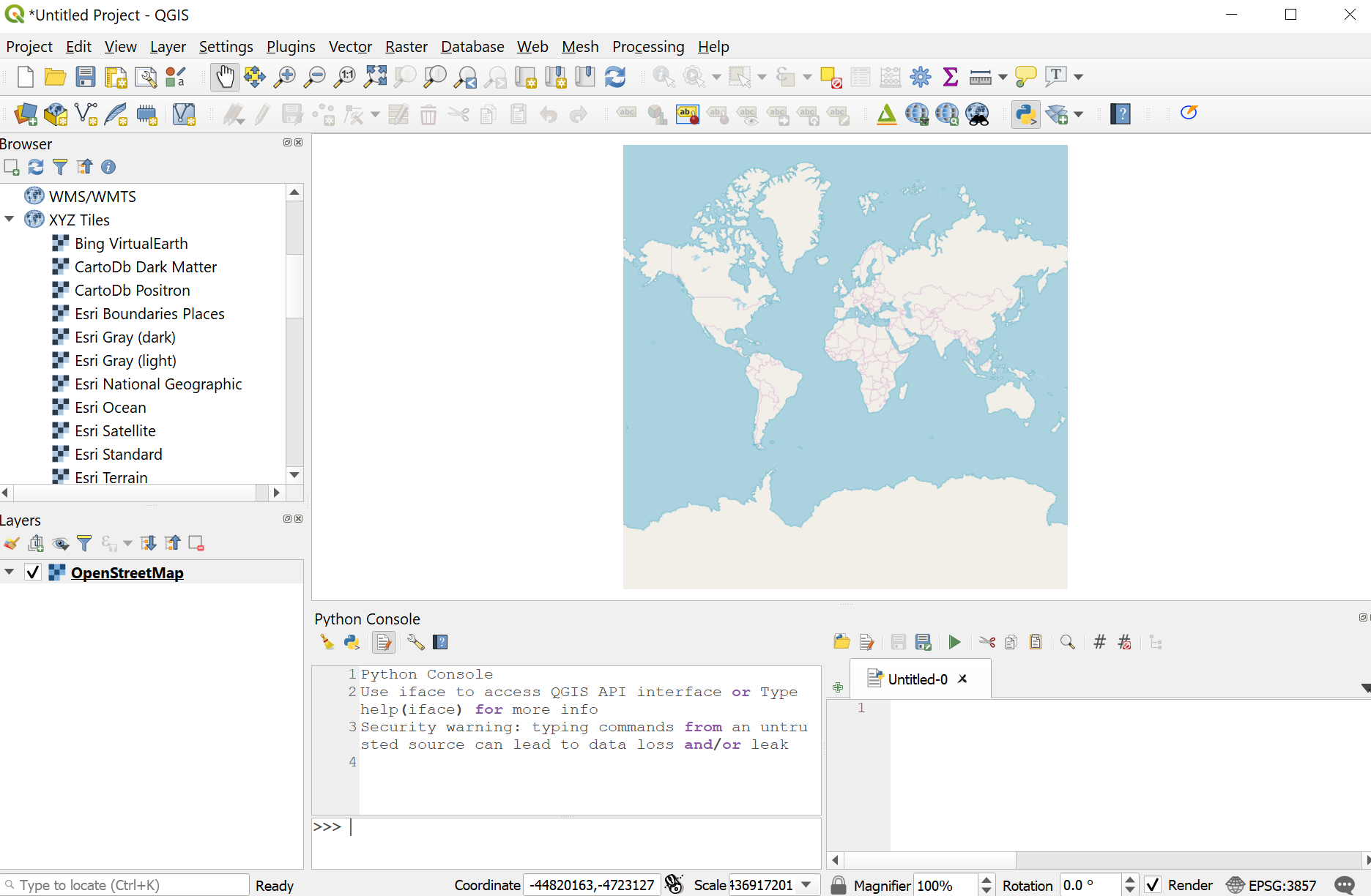Switch to the Untitled-0 editor tab

click(x=917, y=679)
